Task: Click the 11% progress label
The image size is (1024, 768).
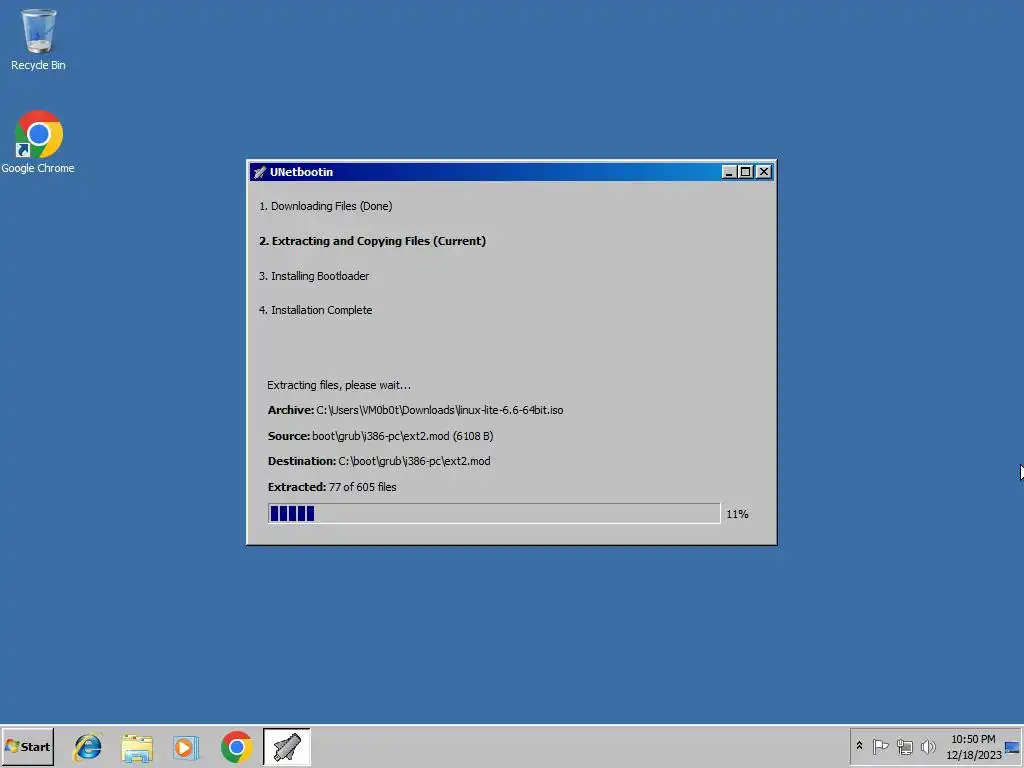Action: click(737, 514)
